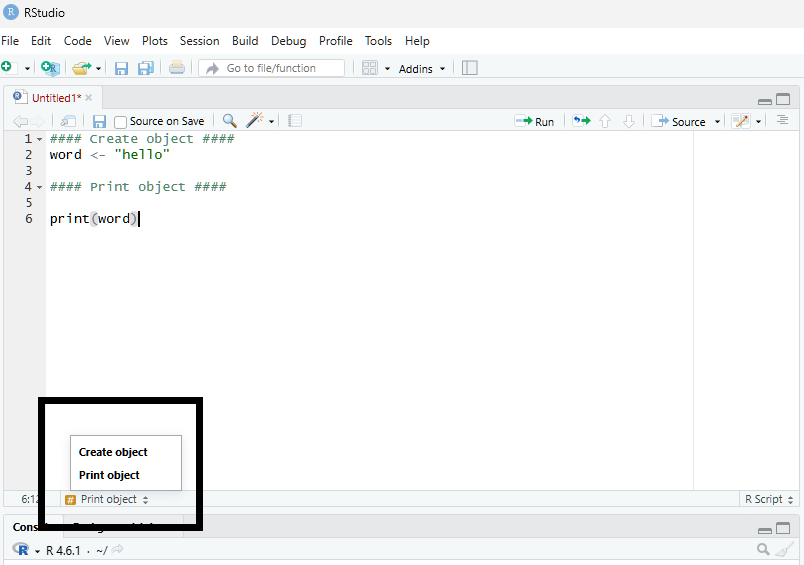Search the console magnifier icon
Screen dimensions: 804x565
click(x=763, y=550)
